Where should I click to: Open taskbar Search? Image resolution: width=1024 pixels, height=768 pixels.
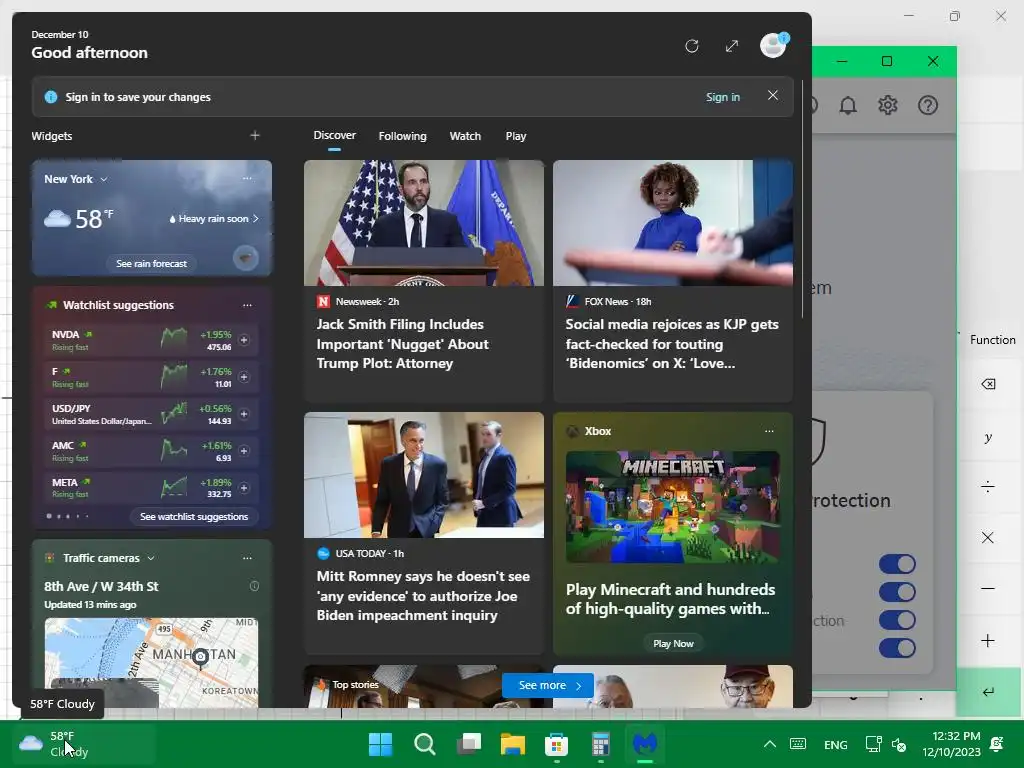pyautogui.click(x=424, y=744)
